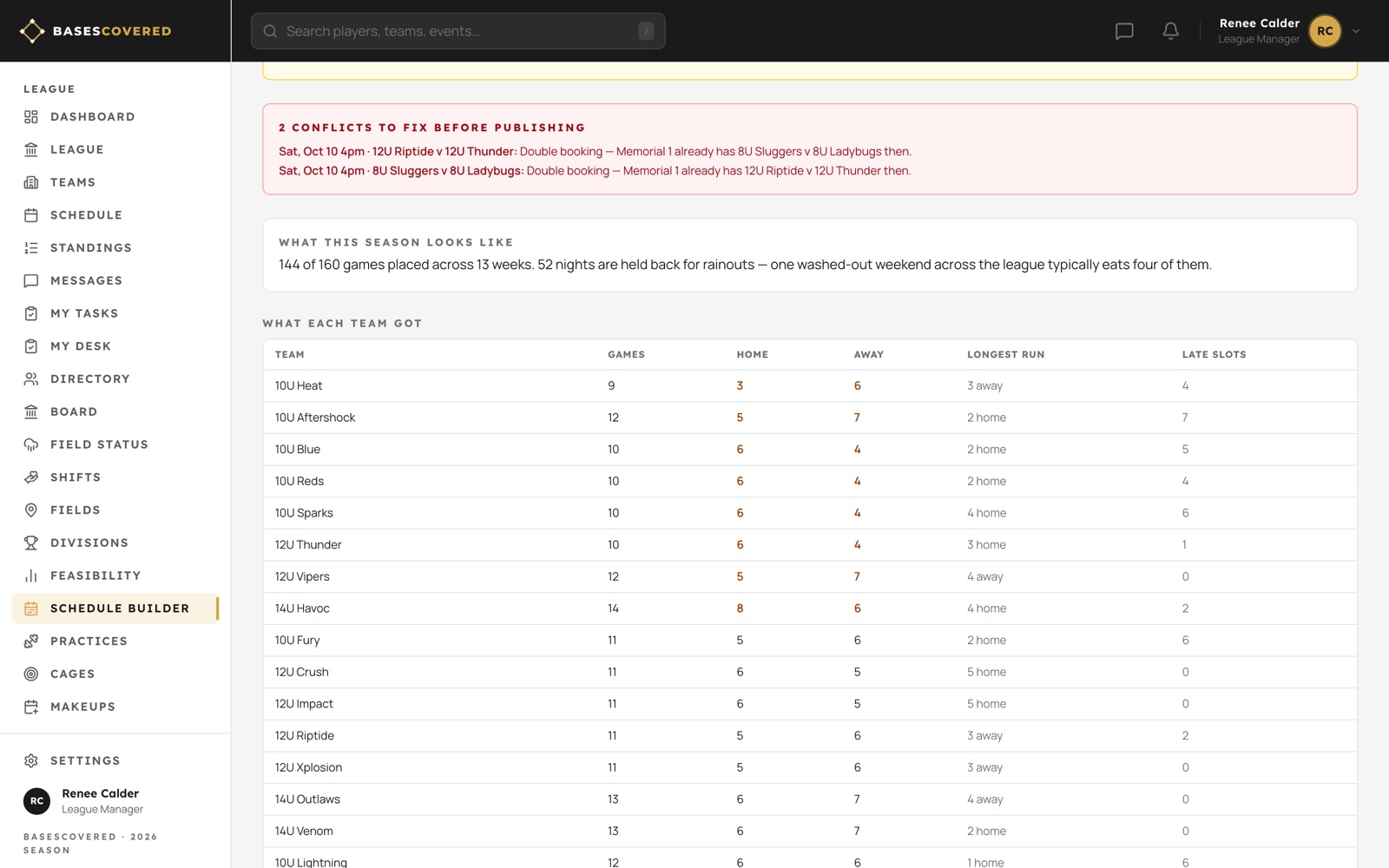Click the Longest Run column header
1389x868 pixels.
(x=1005, y=355)
